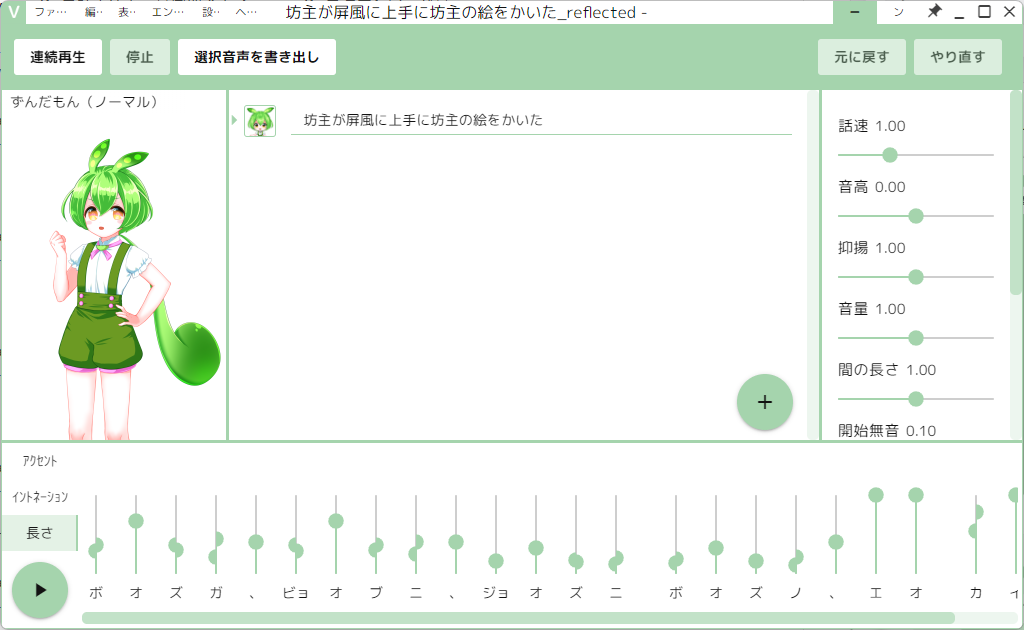Click the Zundamon character icon beside the text line
Image resolution: width=1024 pixels, height=630 pixels.
click(x=260, y=121)
